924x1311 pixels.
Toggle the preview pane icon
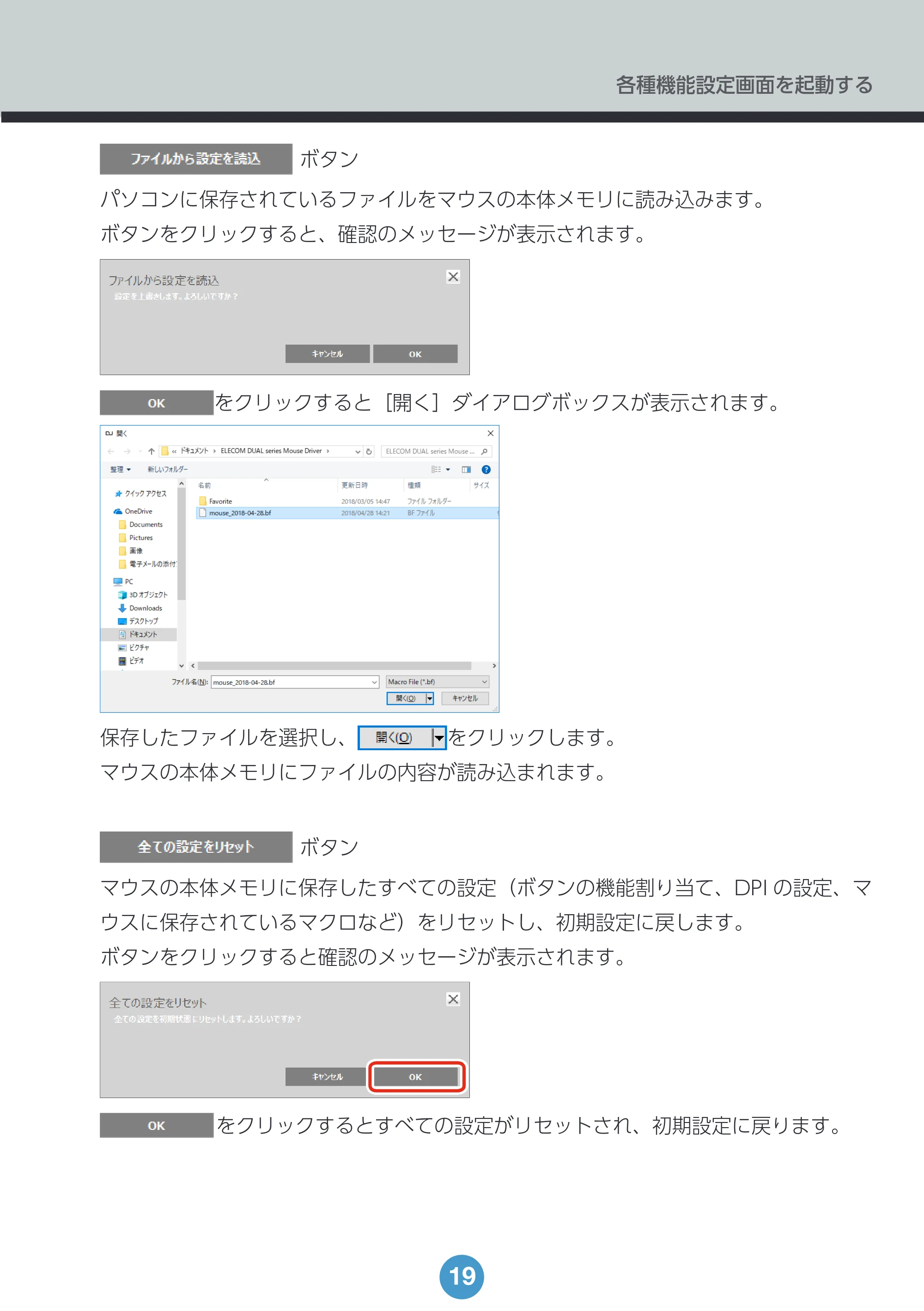(466, 469)
